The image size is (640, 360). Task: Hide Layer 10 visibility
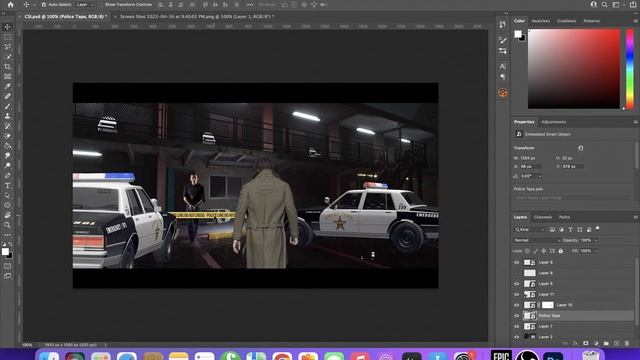point(516,305)
